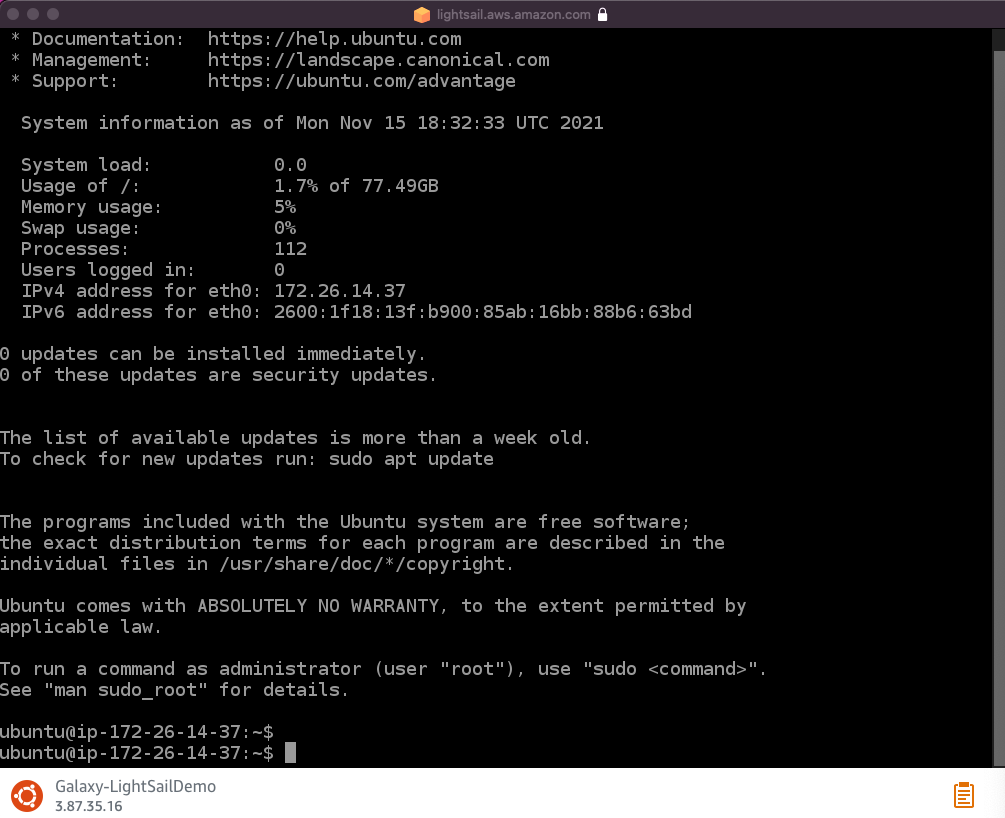Viewport: 1005px width, 818px height.
Task: Click the 'man sudo_root' text
Action: coord(126,690)
